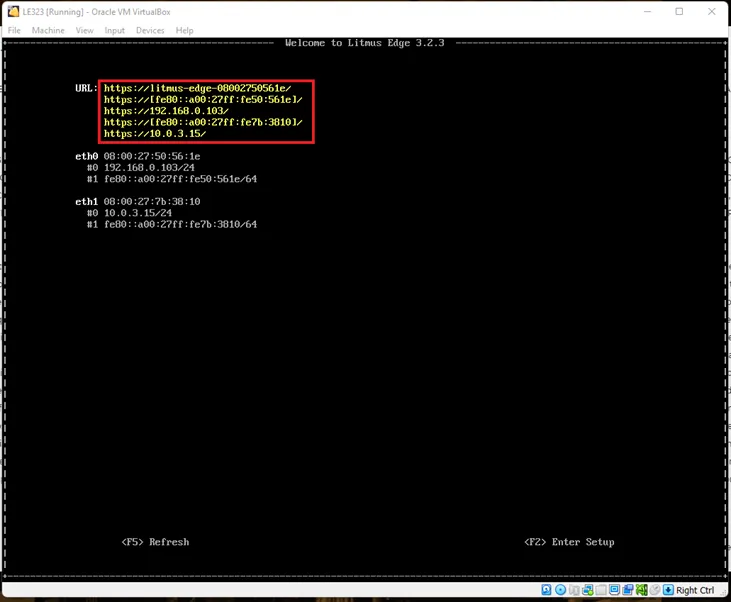Click the eth0 MAC address 08:00:27:50:56:1e
Screen dimensions: 731x602
coord(152,156)
